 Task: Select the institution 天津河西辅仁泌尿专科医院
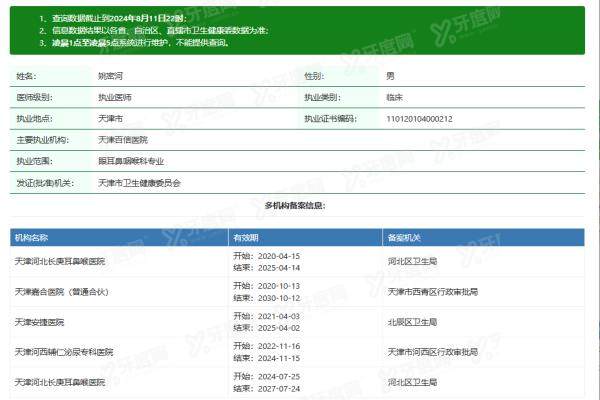click(64, 352)
